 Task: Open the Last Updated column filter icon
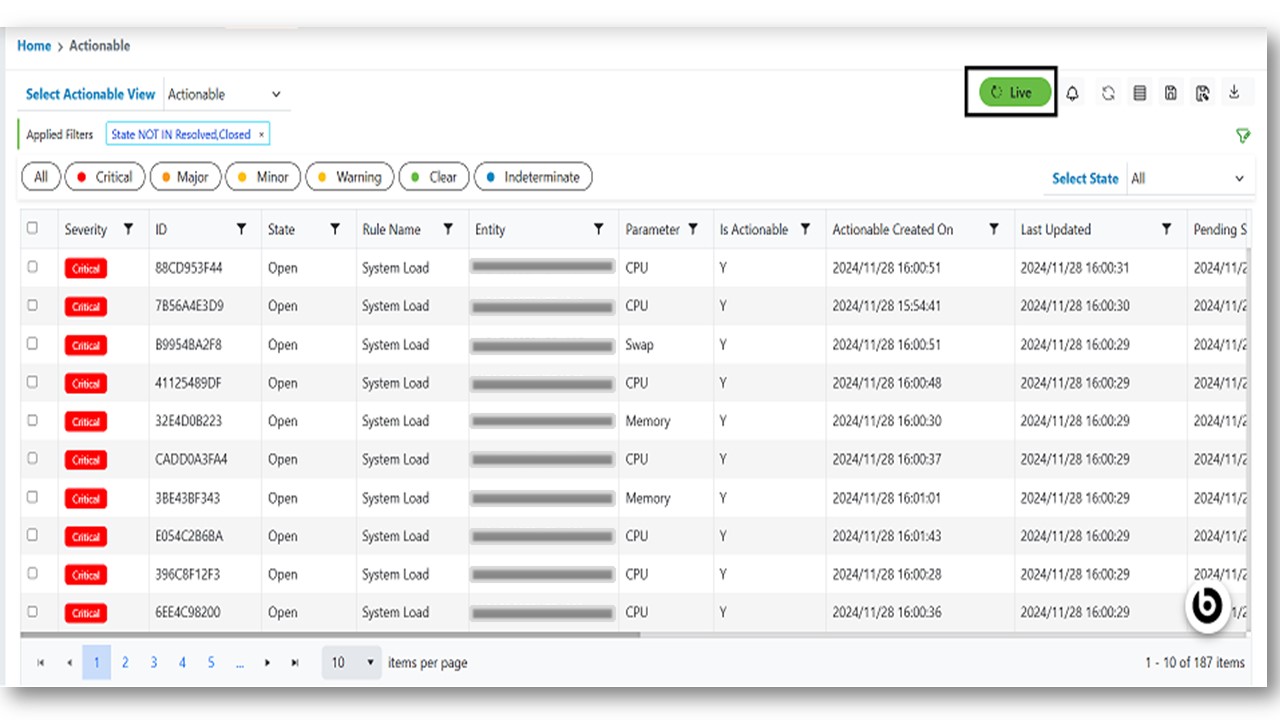[x=1166, y=229]
